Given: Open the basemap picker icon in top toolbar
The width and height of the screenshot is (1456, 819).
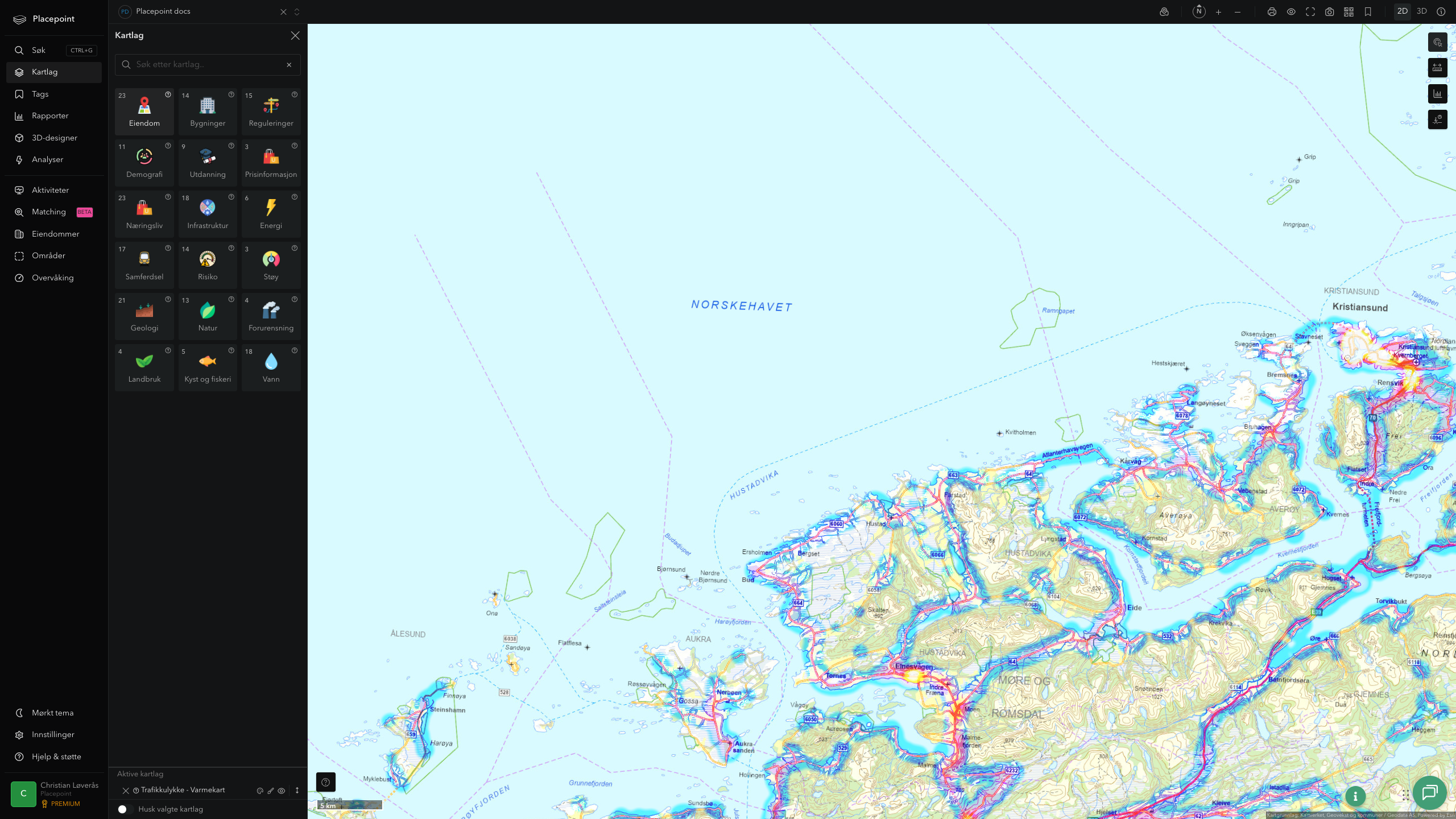Looking at the screenshot, I should pos(1164,12).
